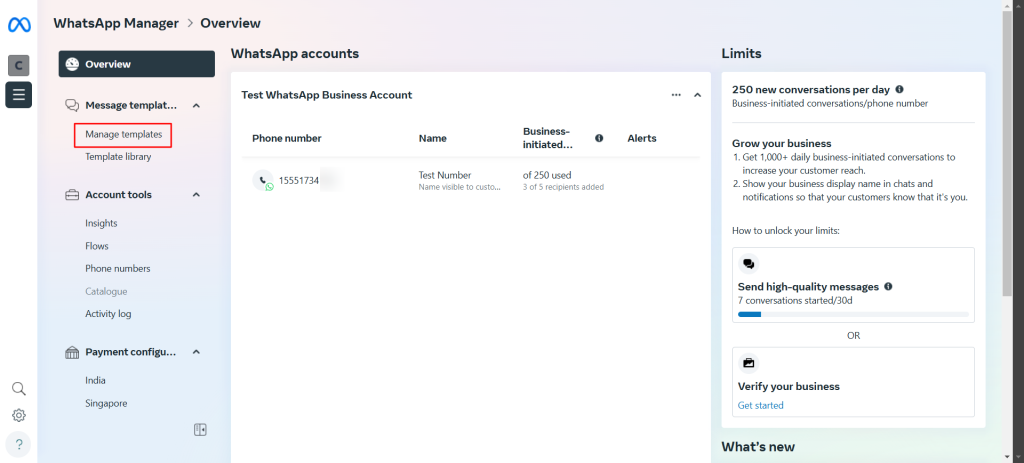The image size is (1024, 463).
Task: Click the 'of 250 used' cell
Action: point(547,175)
